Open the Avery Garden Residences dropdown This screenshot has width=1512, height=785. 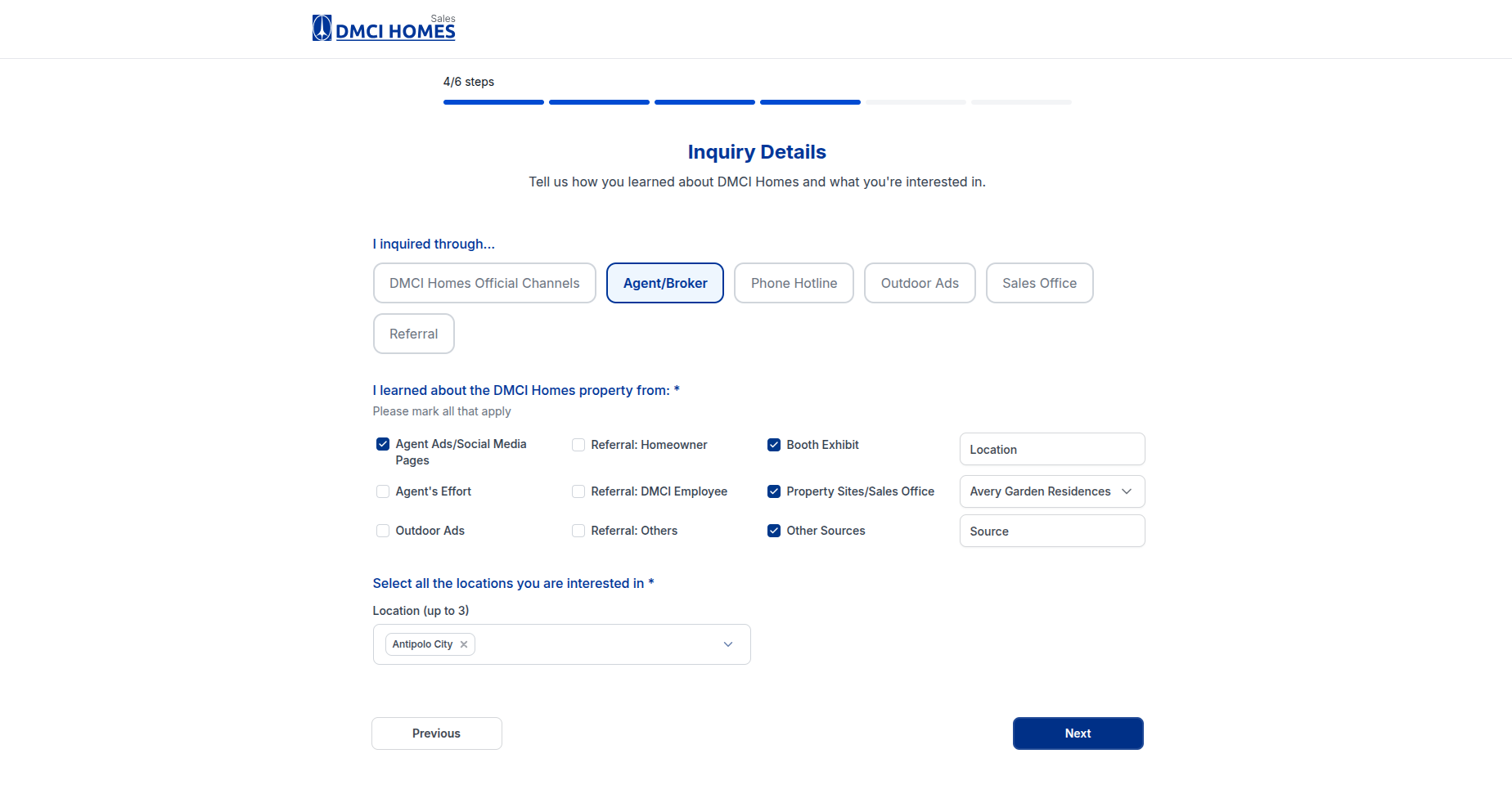coord(1052,491)
